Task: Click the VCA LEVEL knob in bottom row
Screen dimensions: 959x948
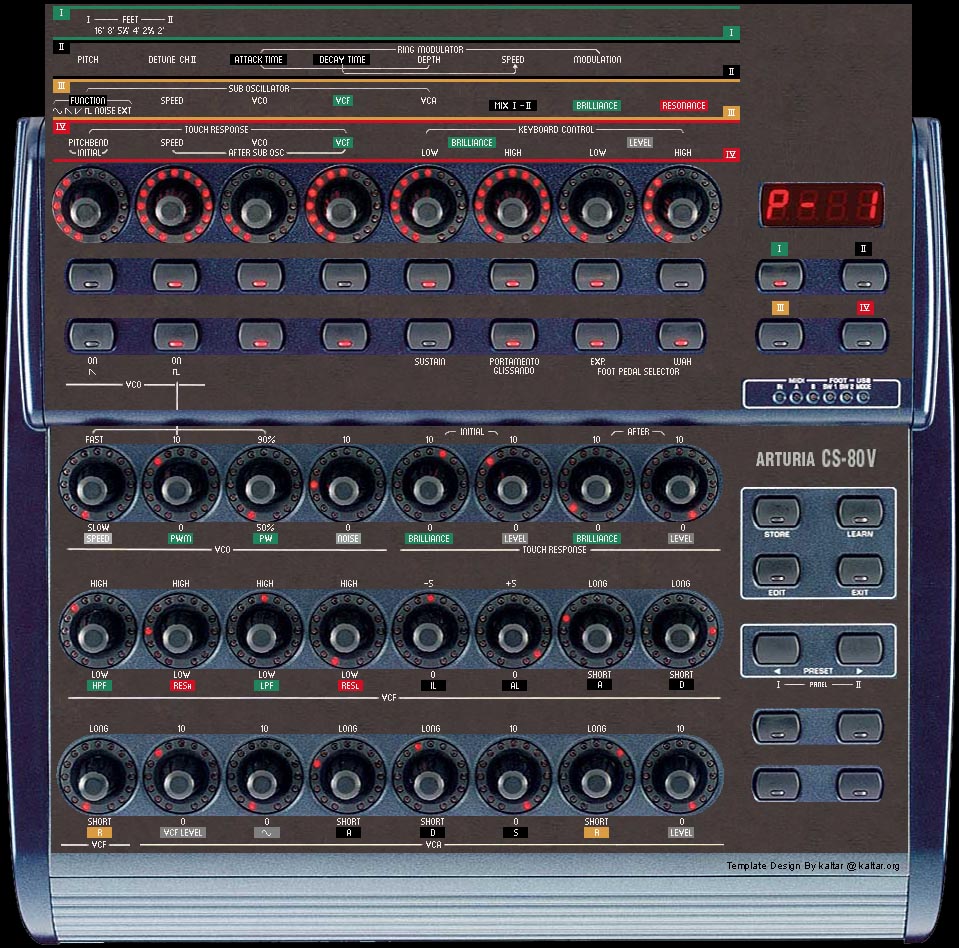Action: [680, 777]
